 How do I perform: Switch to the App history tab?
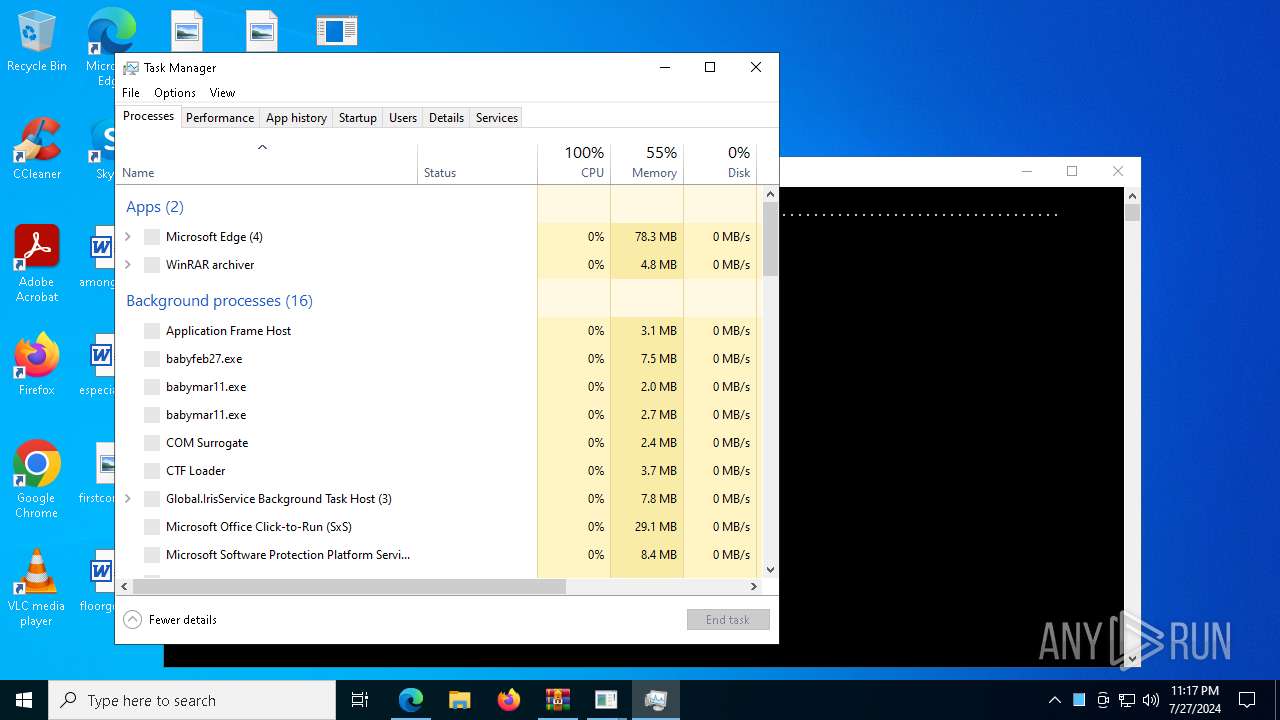[296, 118]
